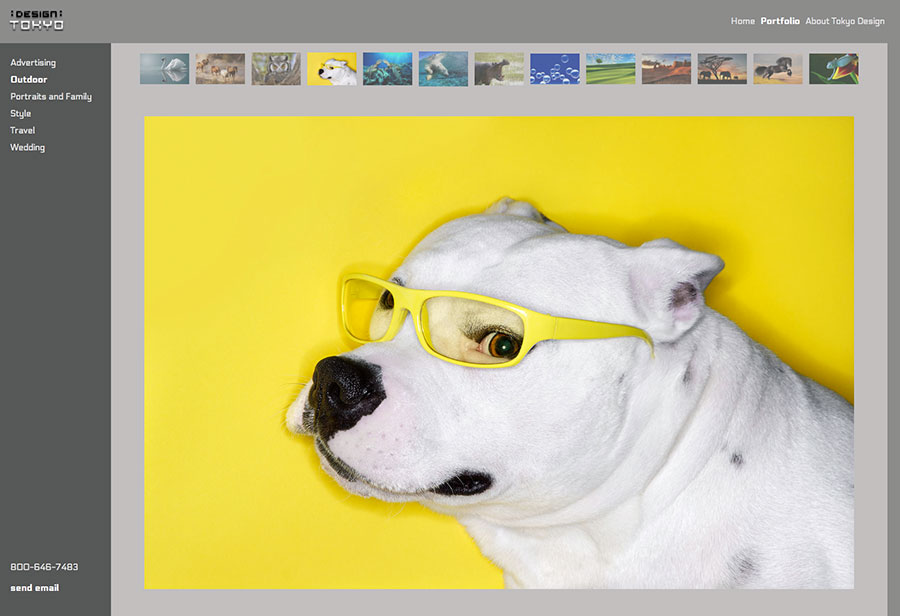Open About Tokyo Design page

pos(844,21)
